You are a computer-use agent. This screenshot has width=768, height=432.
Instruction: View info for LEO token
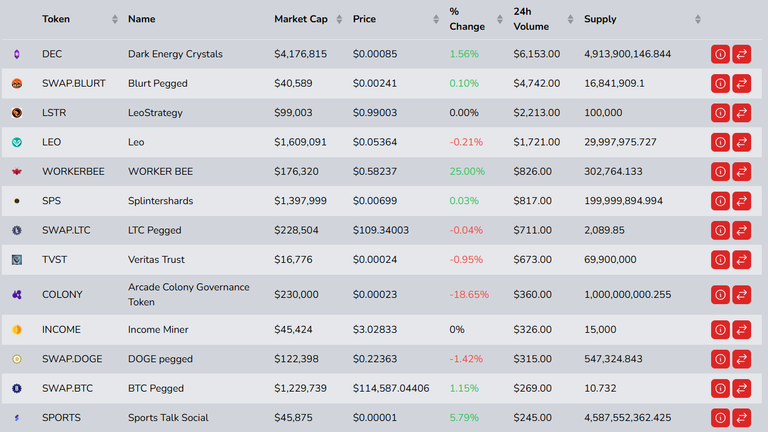(720, 142)
